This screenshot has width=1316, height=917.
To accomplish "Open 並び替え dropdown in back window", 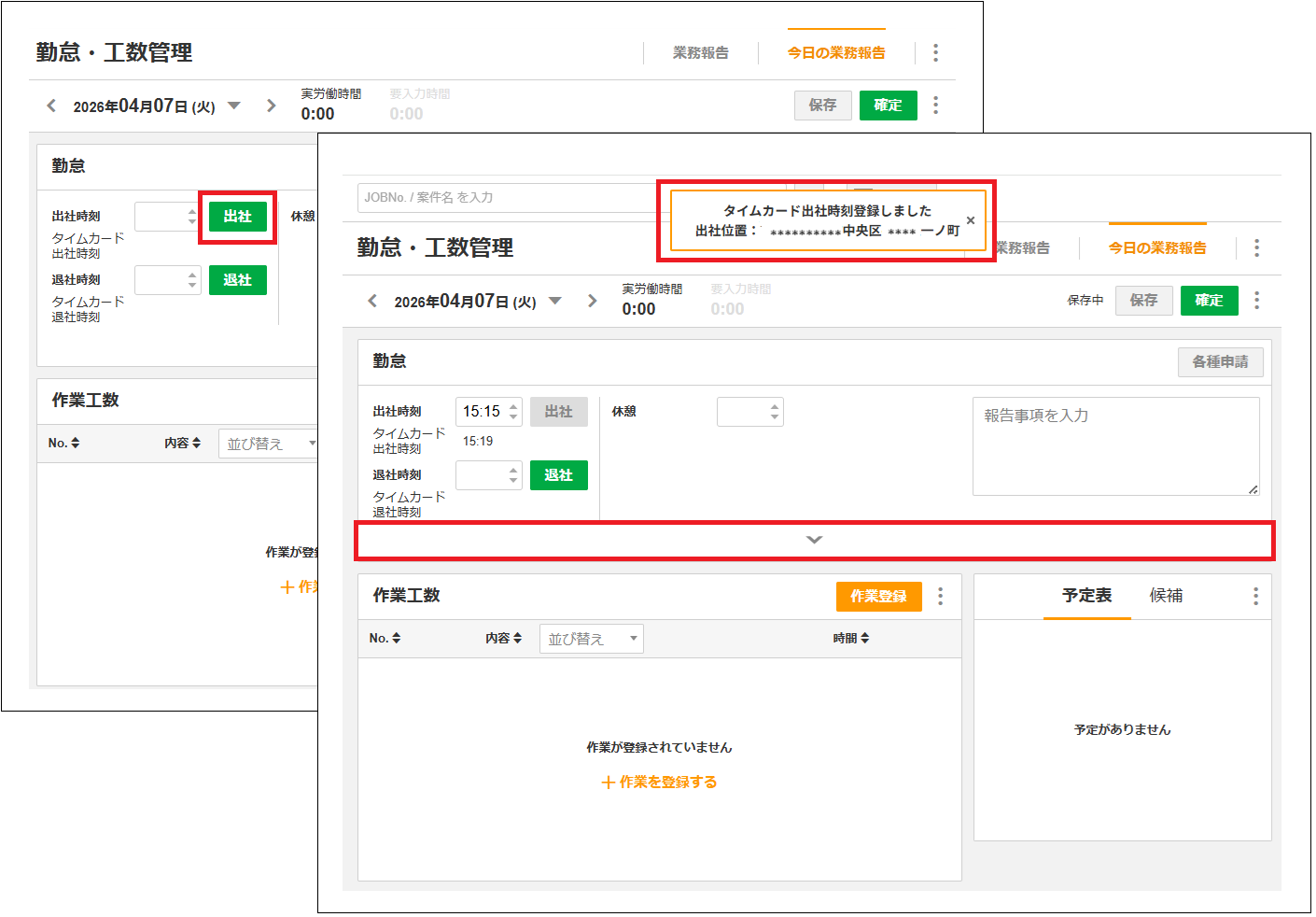I will click(269, 444).
